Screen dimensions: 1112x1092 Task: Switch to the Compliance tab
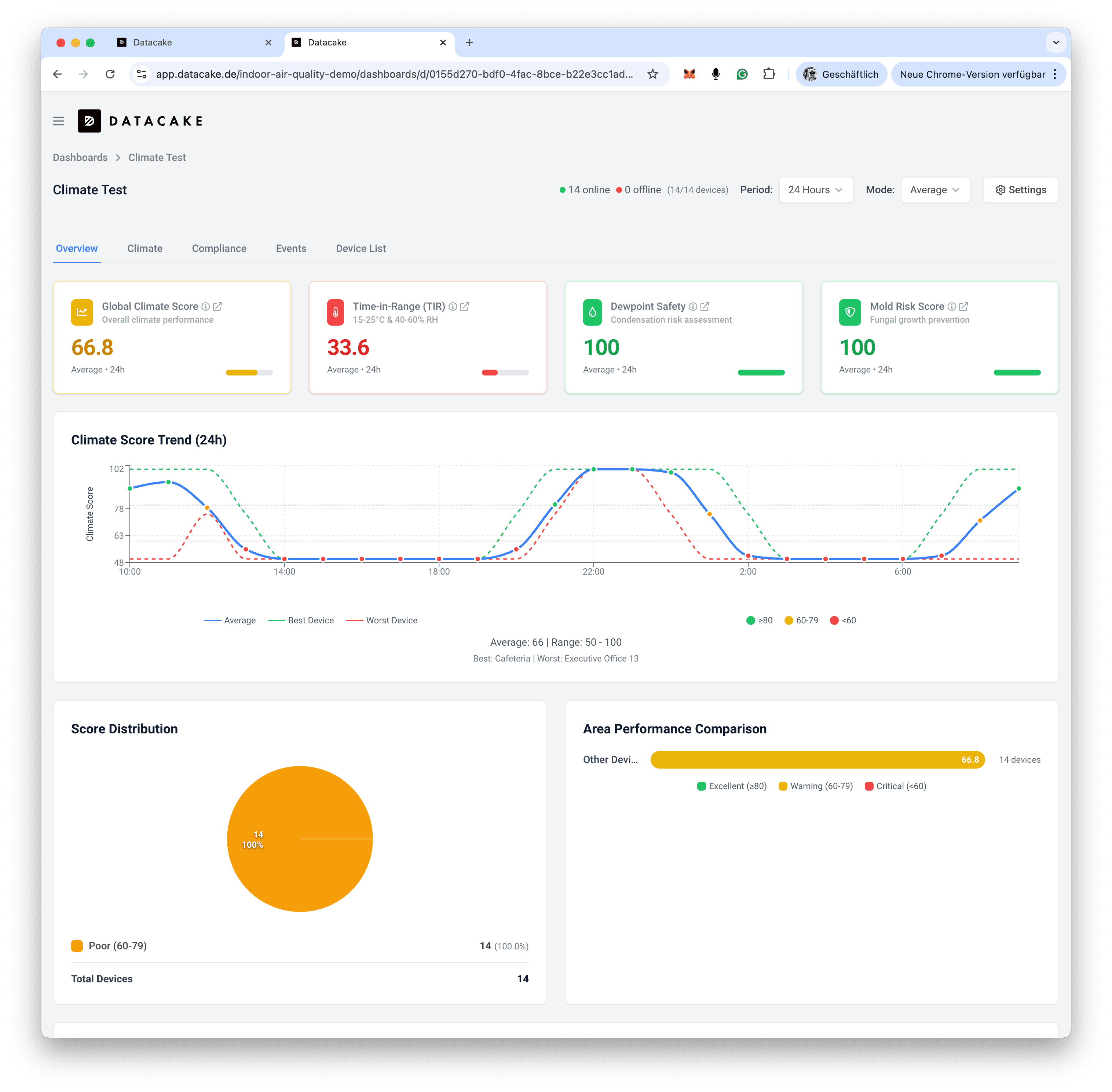click(x=219, y=248)
